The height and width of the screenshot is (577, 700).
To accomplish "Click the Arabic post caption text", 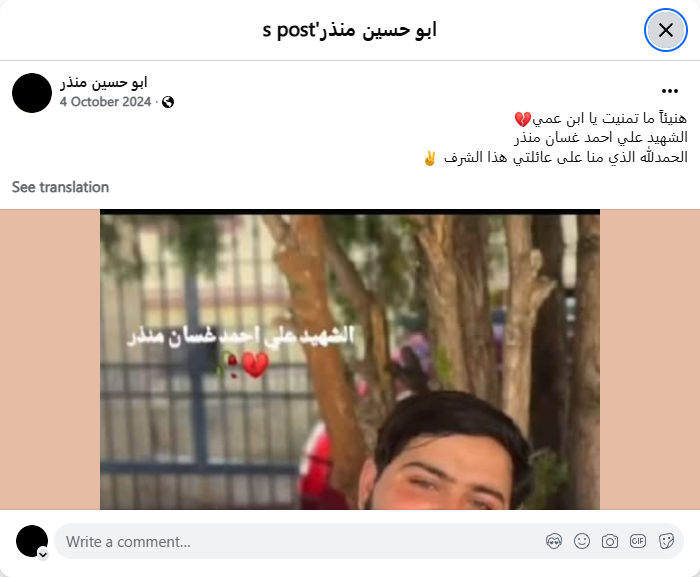I will click(555, 138).
